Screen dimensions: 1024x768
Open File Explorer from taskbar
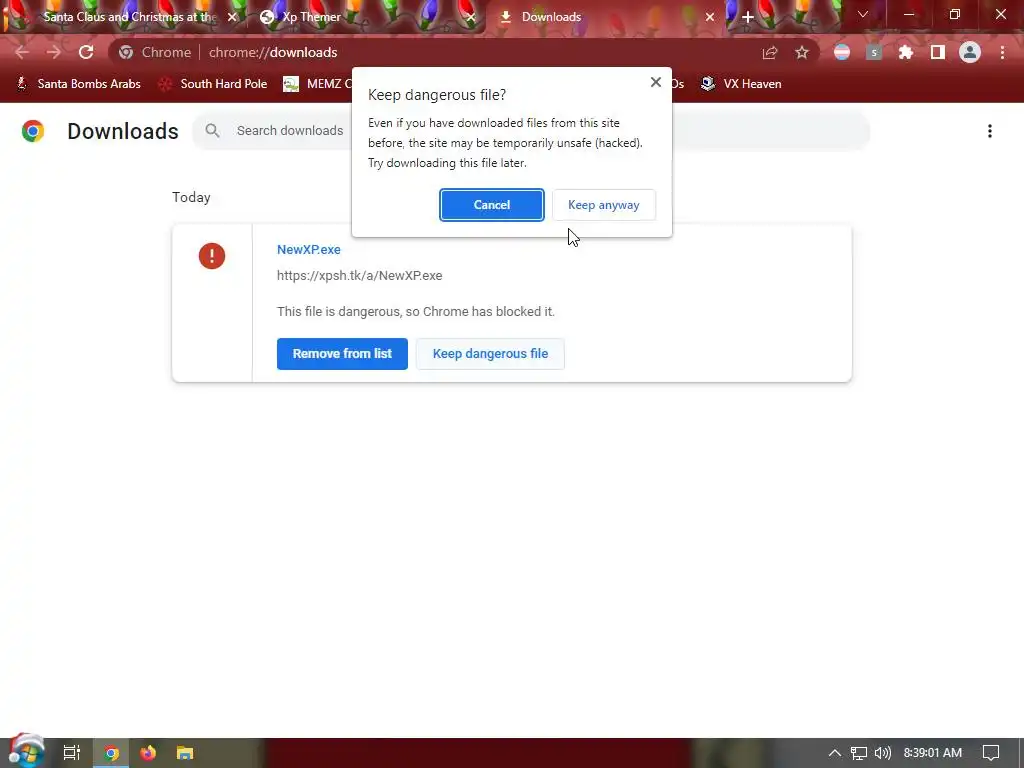(x=185, y=753)
